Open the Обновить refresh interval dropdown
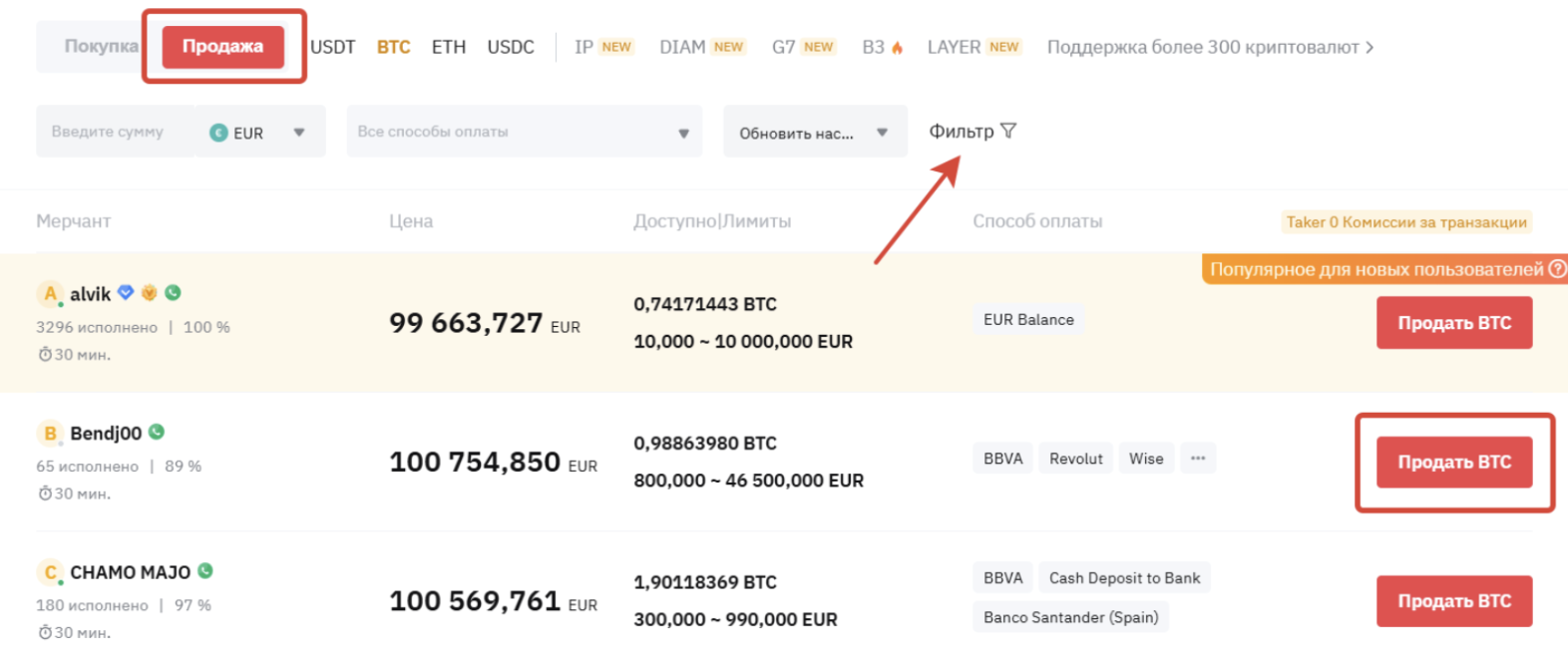This screenshot has width=1568, height=650. click(882, 133)
